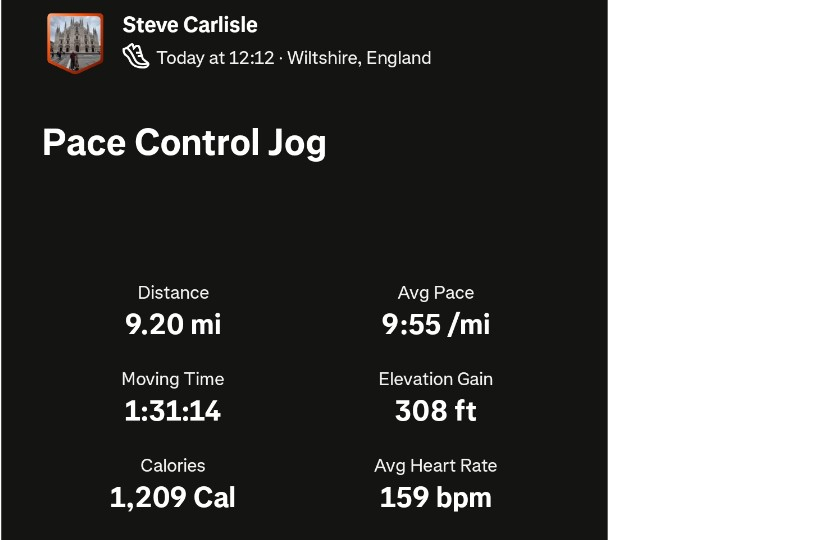Click the Calories stat label
Image resolution: width=840 pixels, height=540 pixels.
[x=173, y=466]
